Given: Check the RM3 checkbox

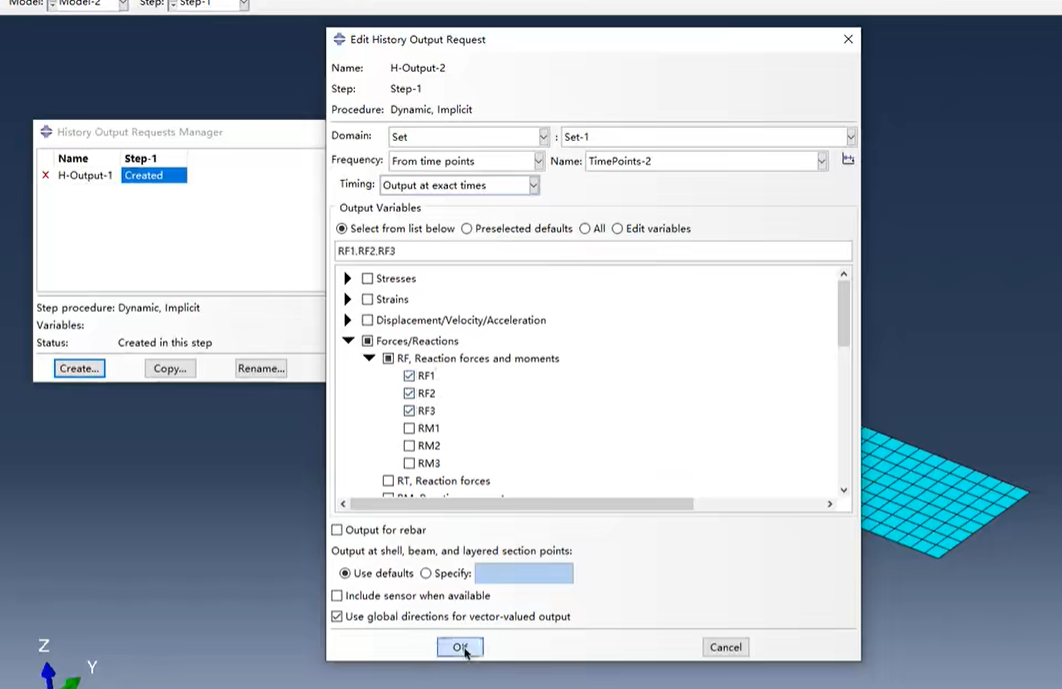Looking at the screenshot, I should point(409,463).
